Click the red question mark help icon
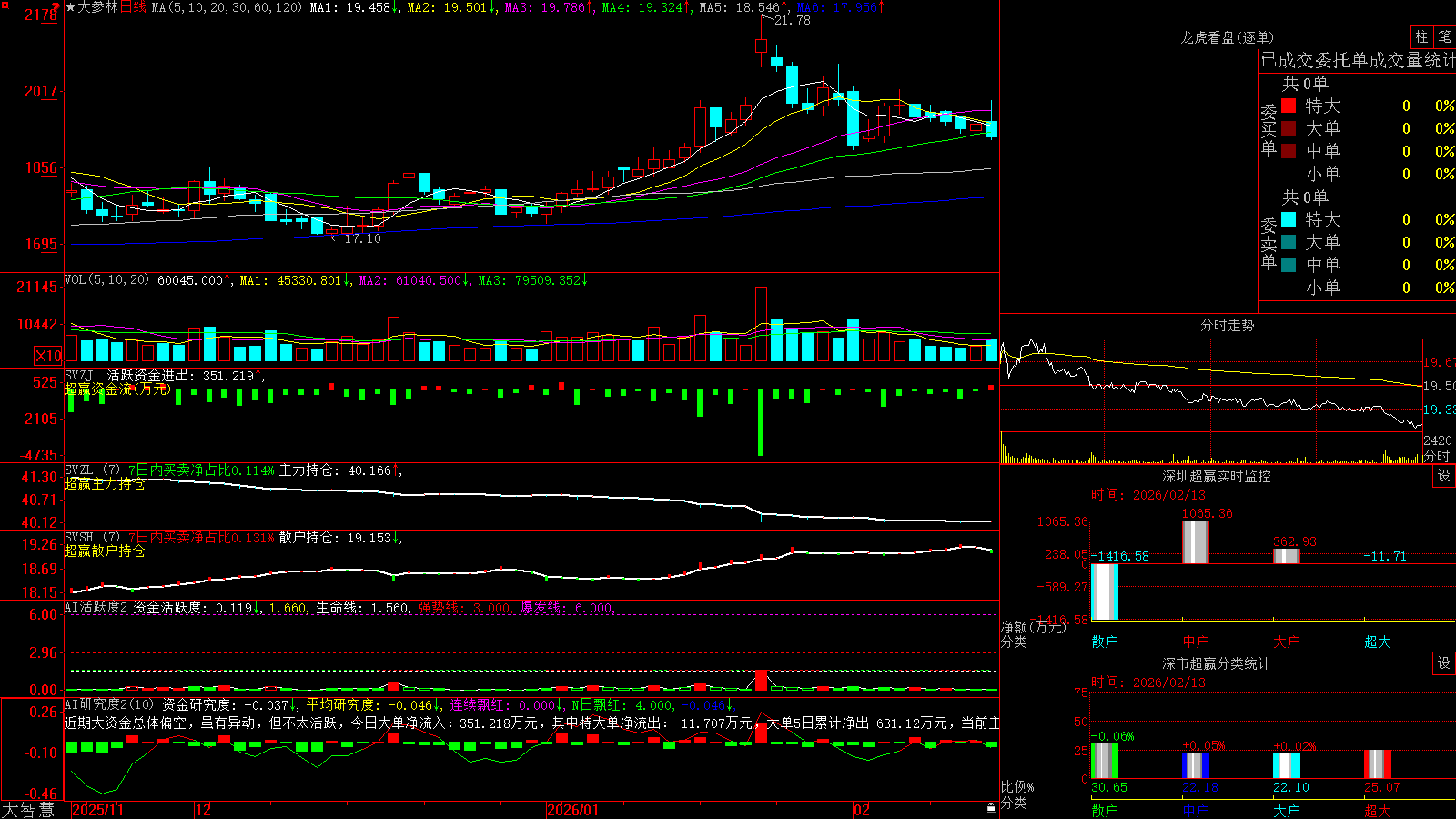Screen dimensions: 1456x819 tap(56, 8)
